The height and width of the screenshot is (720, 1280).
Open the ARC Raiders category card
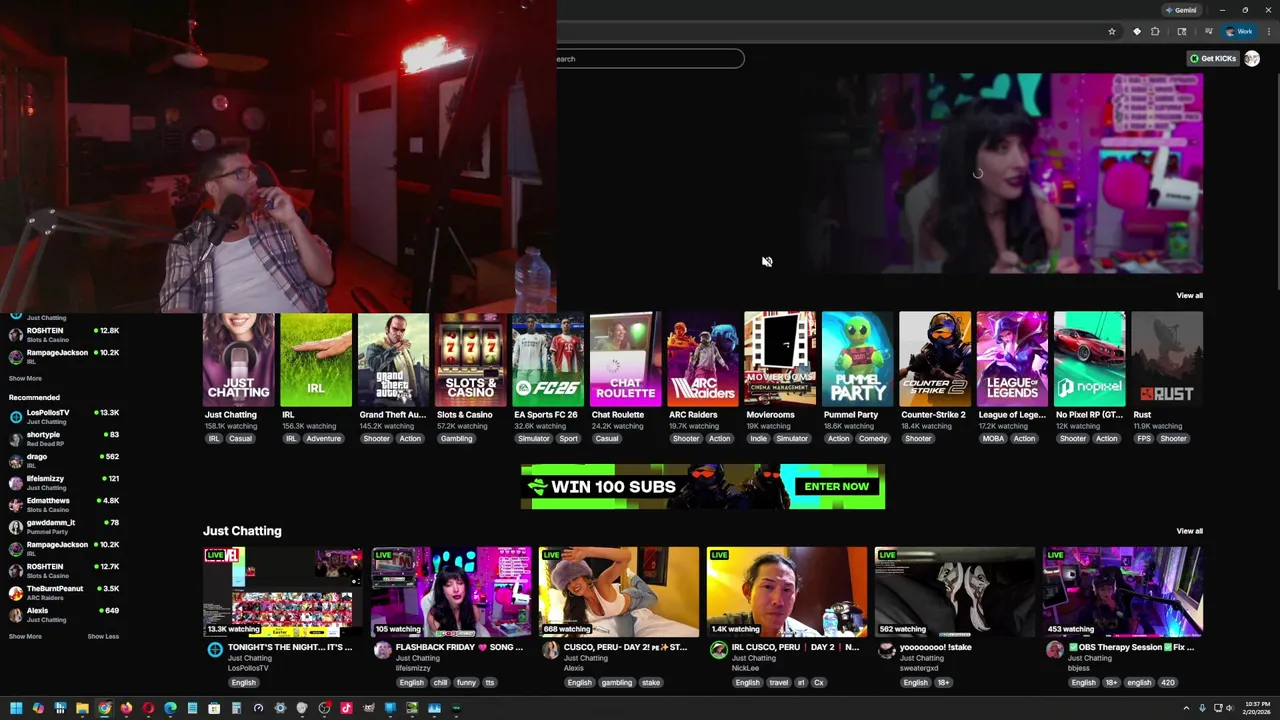click(x=703, y=360)
